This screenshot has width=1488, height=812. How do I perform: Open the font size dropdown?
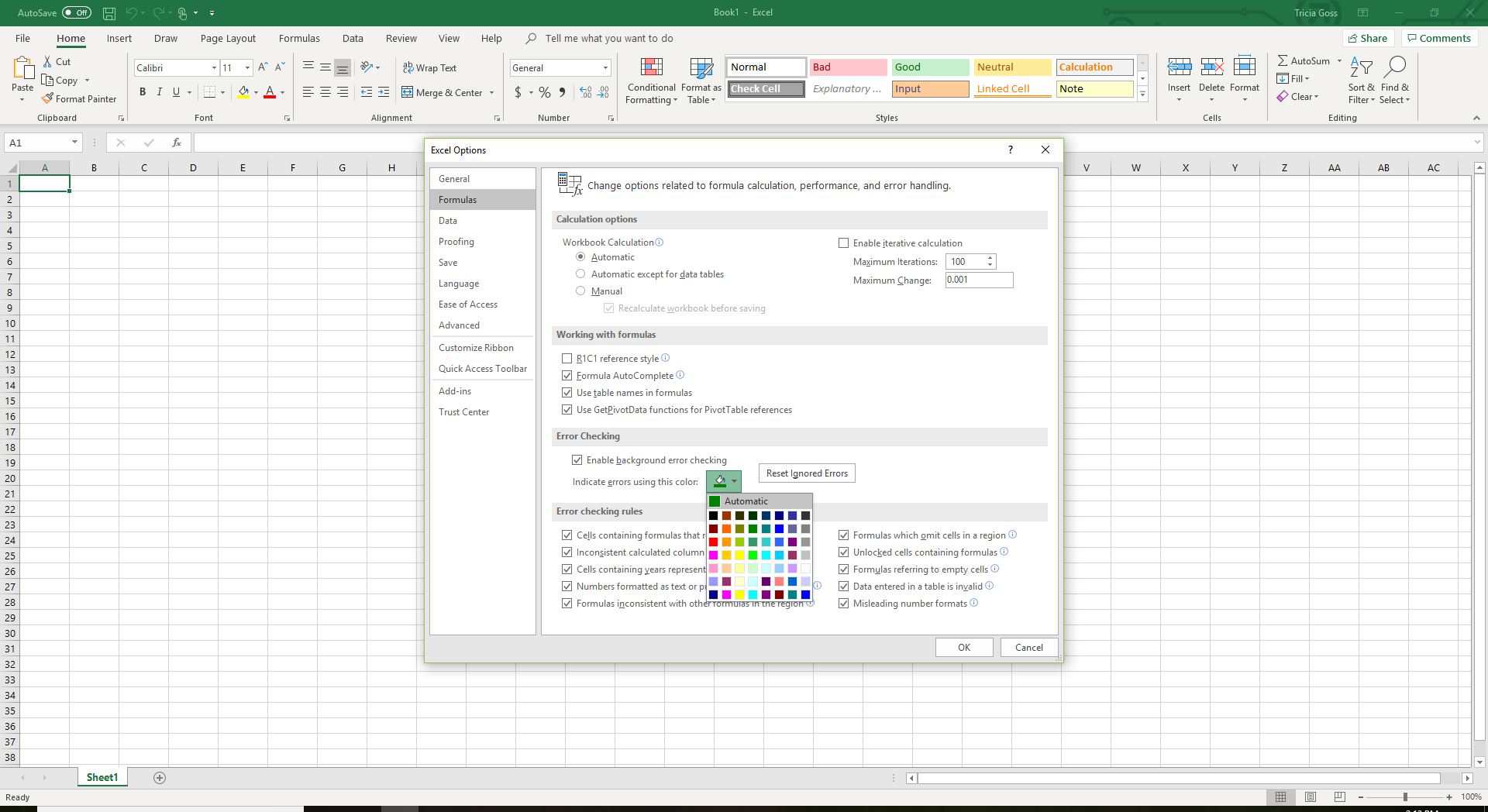tap(247, 68)
